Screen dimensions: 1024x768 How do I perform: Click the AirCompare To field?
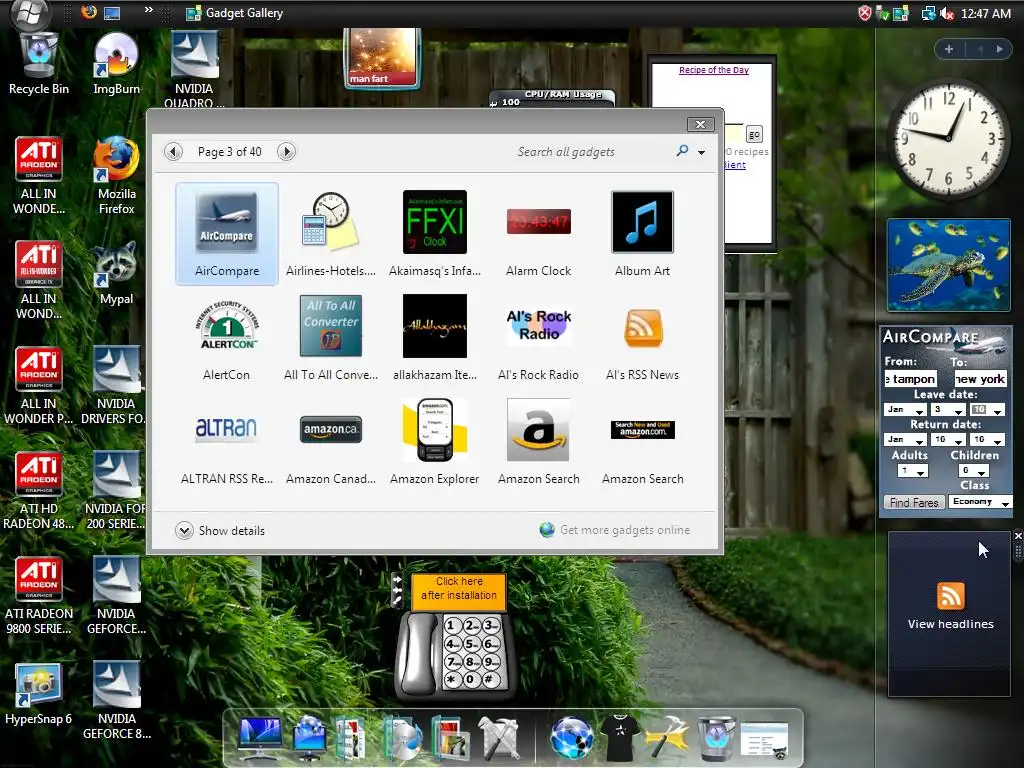point(980,379)
